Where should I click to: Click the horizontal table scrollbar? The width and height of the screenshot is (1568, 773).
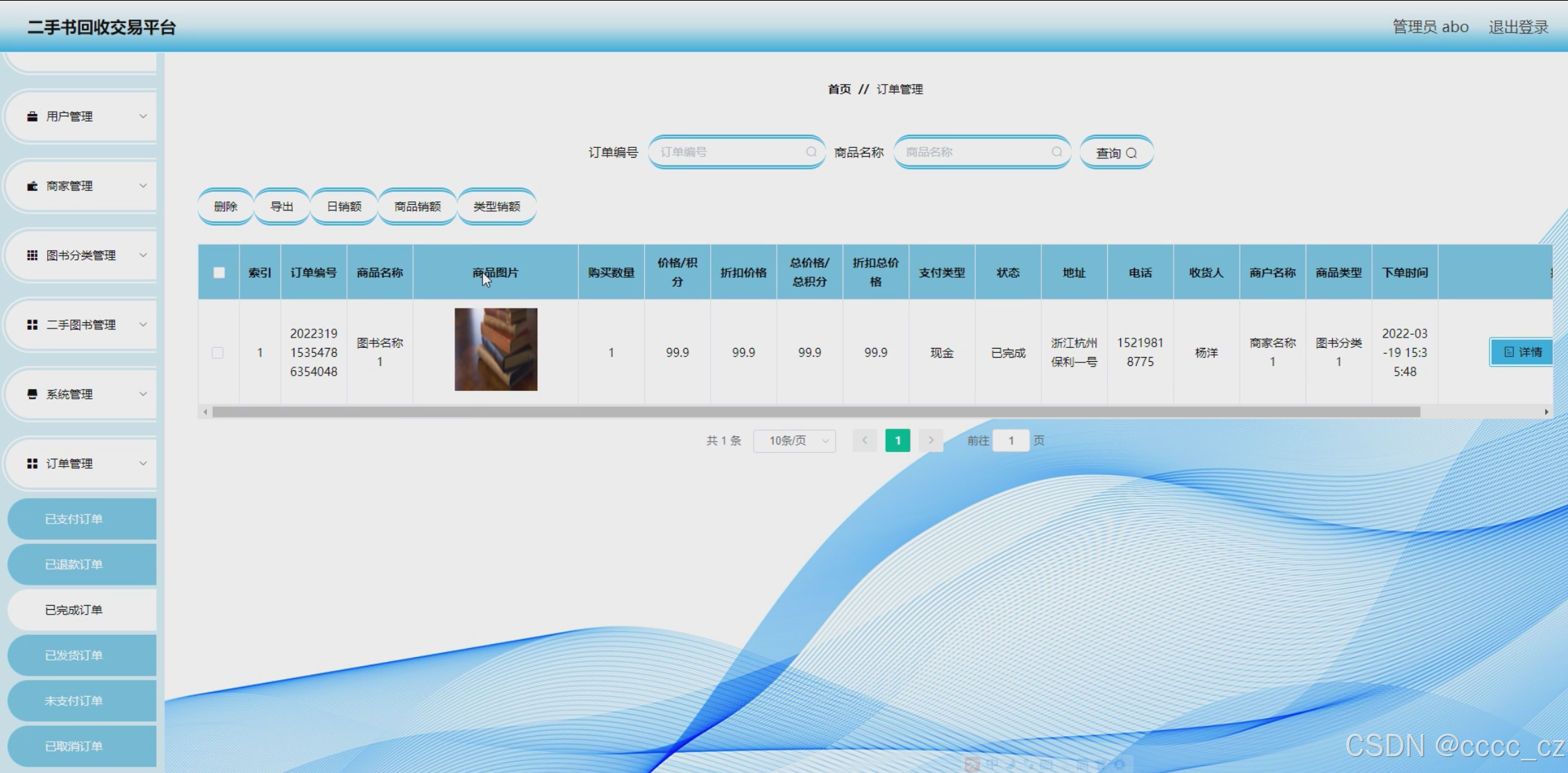point(816,412)
